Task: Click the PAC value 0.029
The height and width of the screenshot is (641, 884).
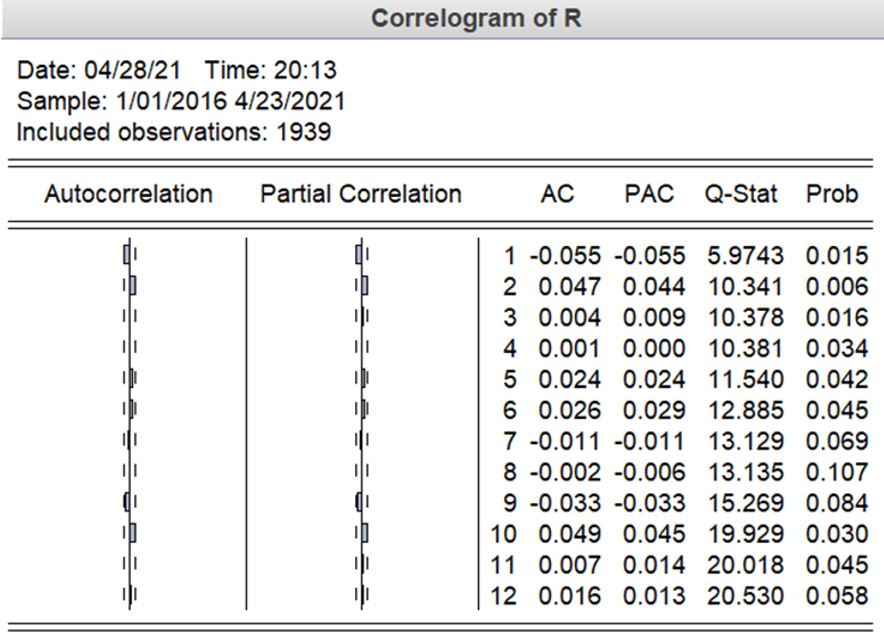Action: pyautogui.click(x=654, y=410)
